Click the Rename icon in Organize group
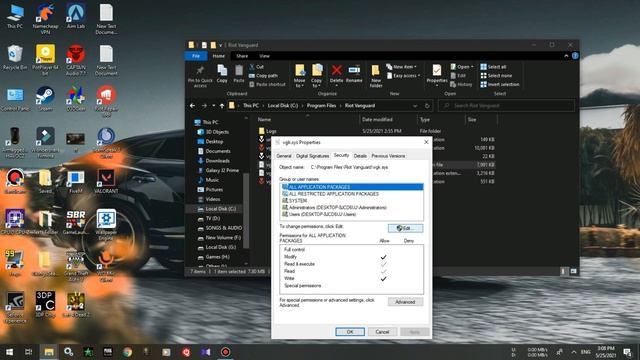 pos(354,70)
